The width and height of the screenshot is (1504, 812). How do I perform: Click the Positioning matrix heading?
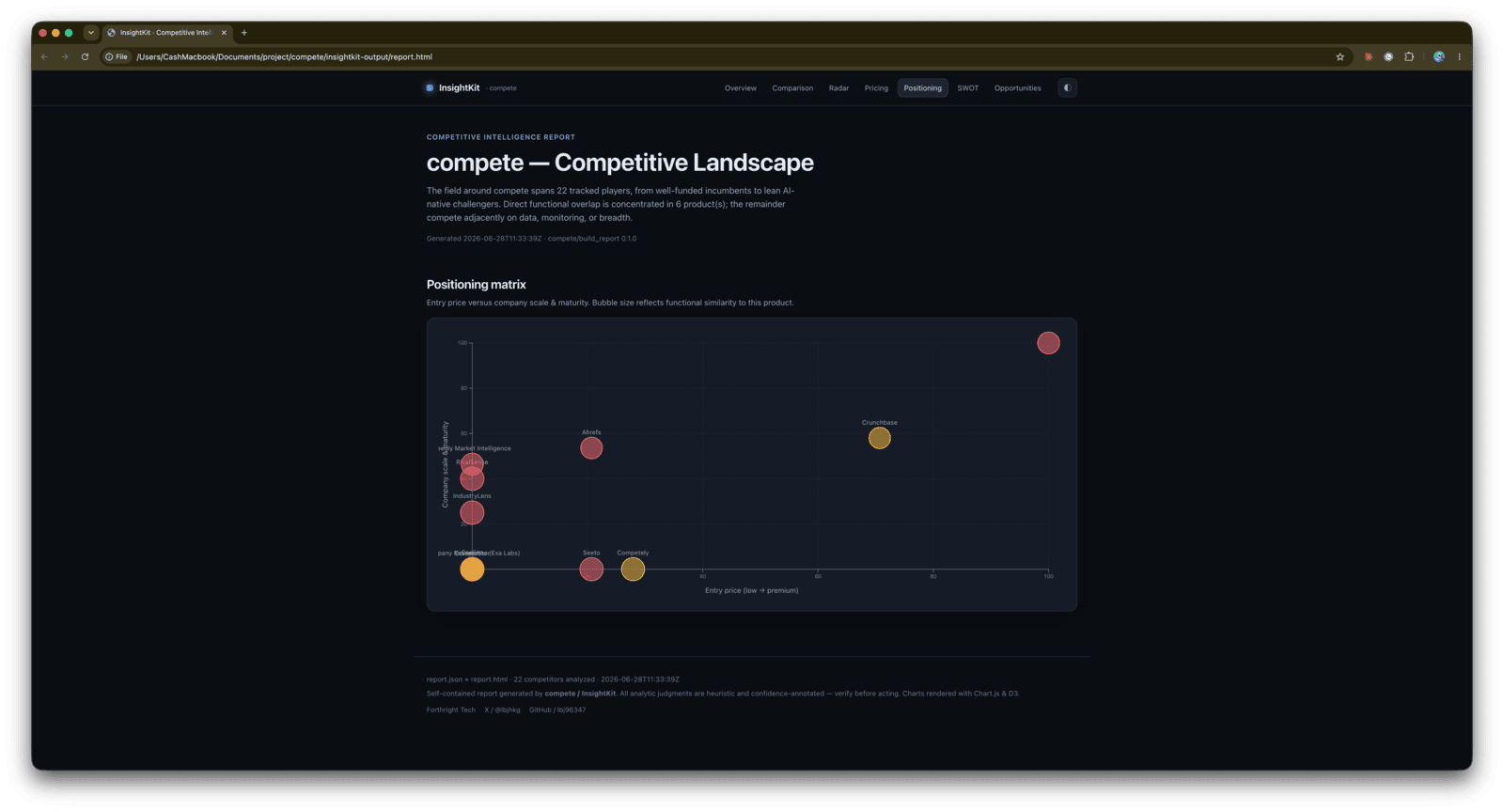[x=477, y=285]
